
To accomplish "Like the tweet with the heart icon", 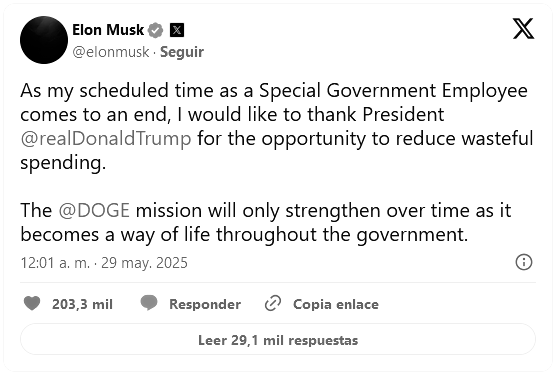I will tap(32, 303).
